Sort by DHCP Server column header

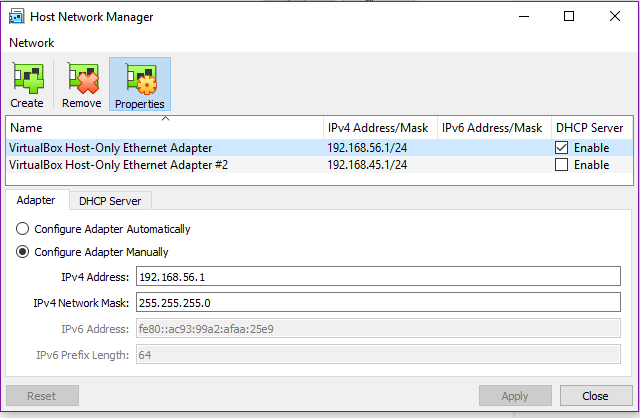click(589, 128)
